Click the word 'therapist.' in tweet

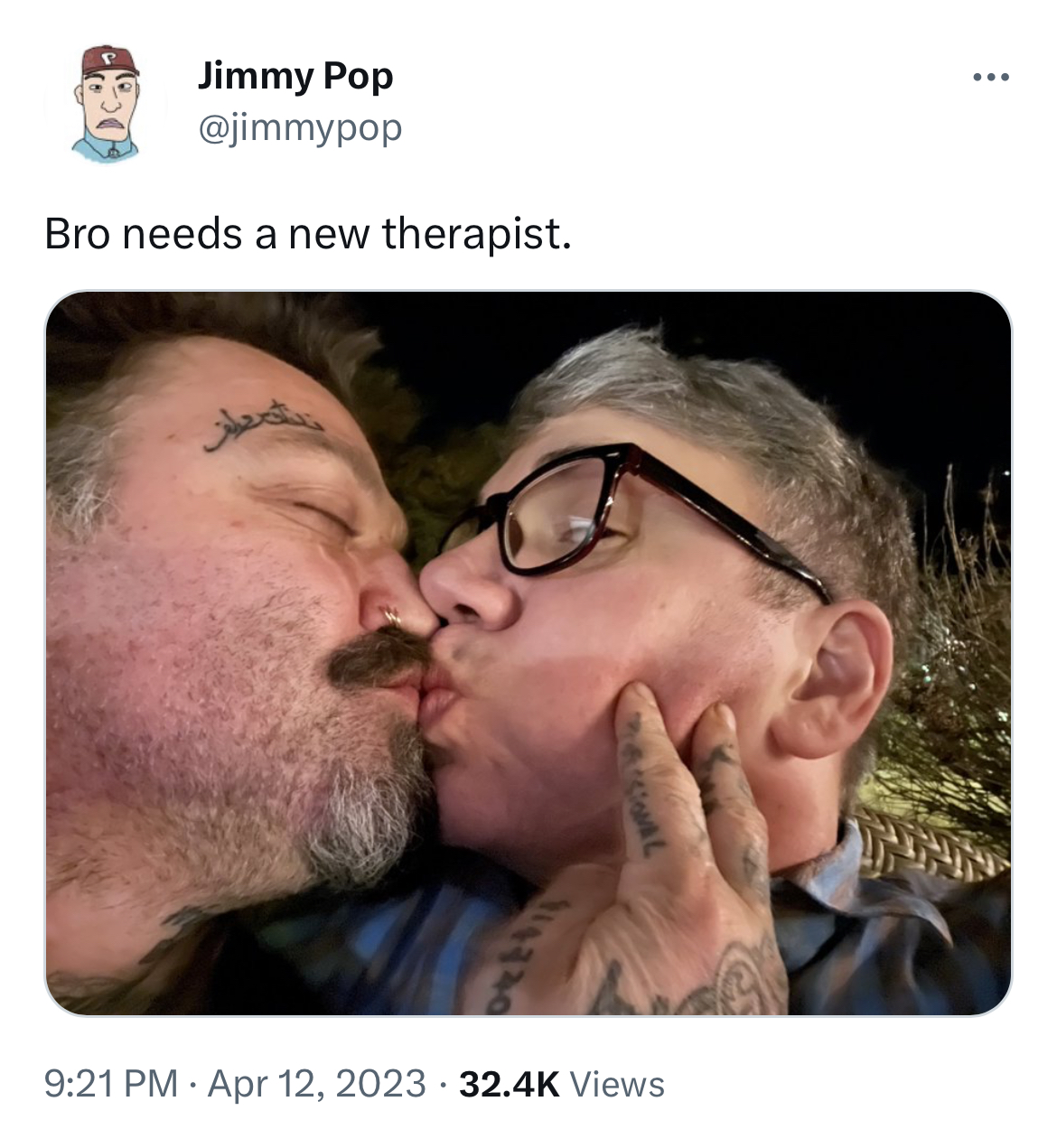coord(476,234)
